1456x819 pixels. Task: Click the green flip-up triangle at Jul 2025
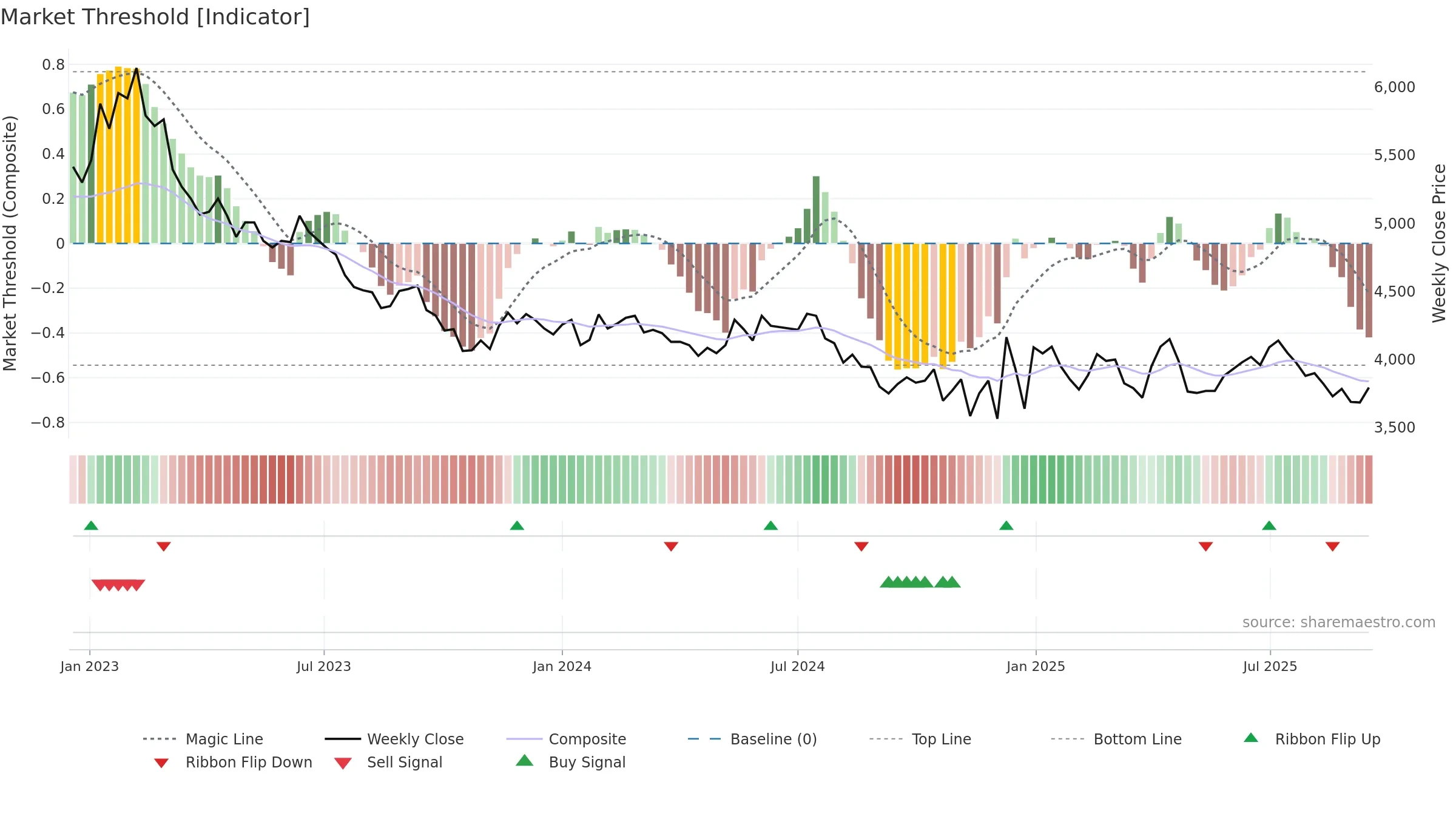(1269, 525)
